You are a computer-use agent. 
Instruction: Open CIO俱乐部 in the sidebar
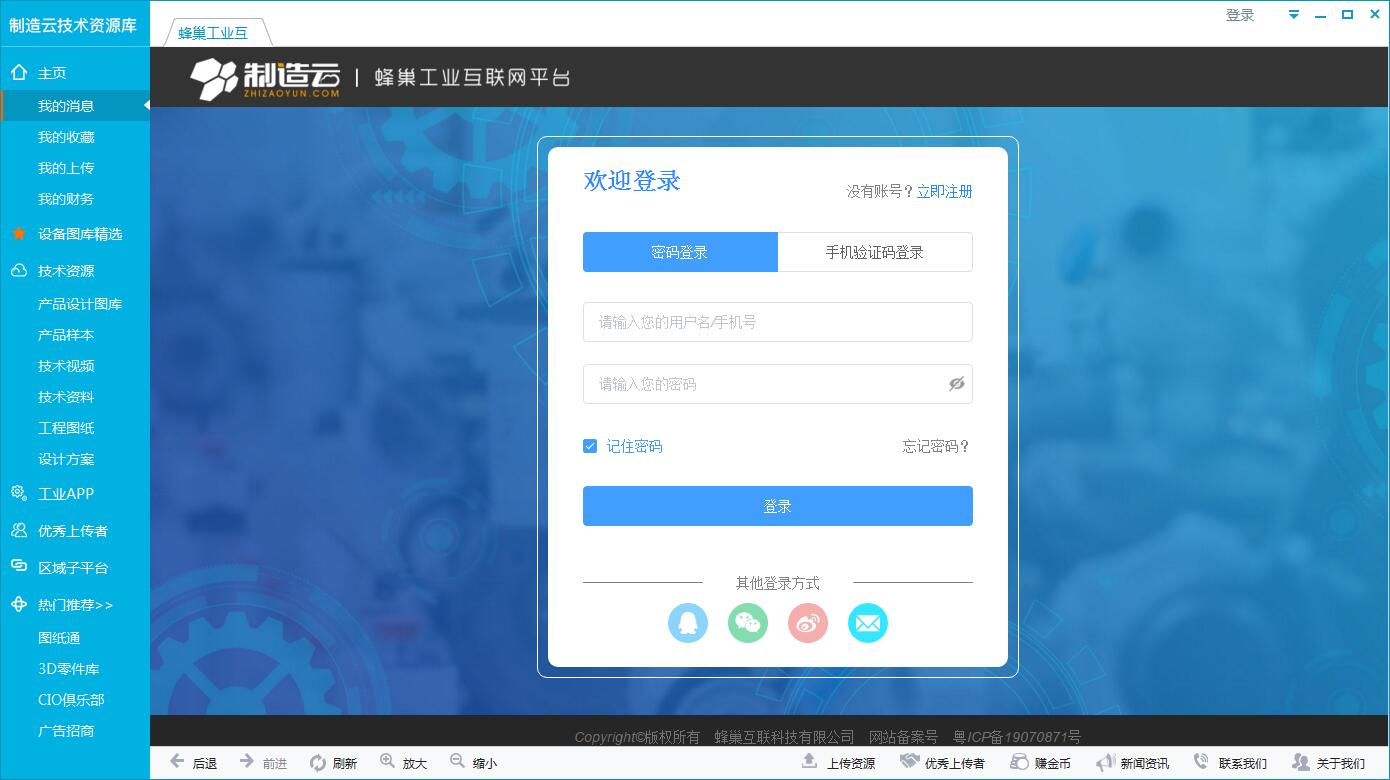point(71,700)
